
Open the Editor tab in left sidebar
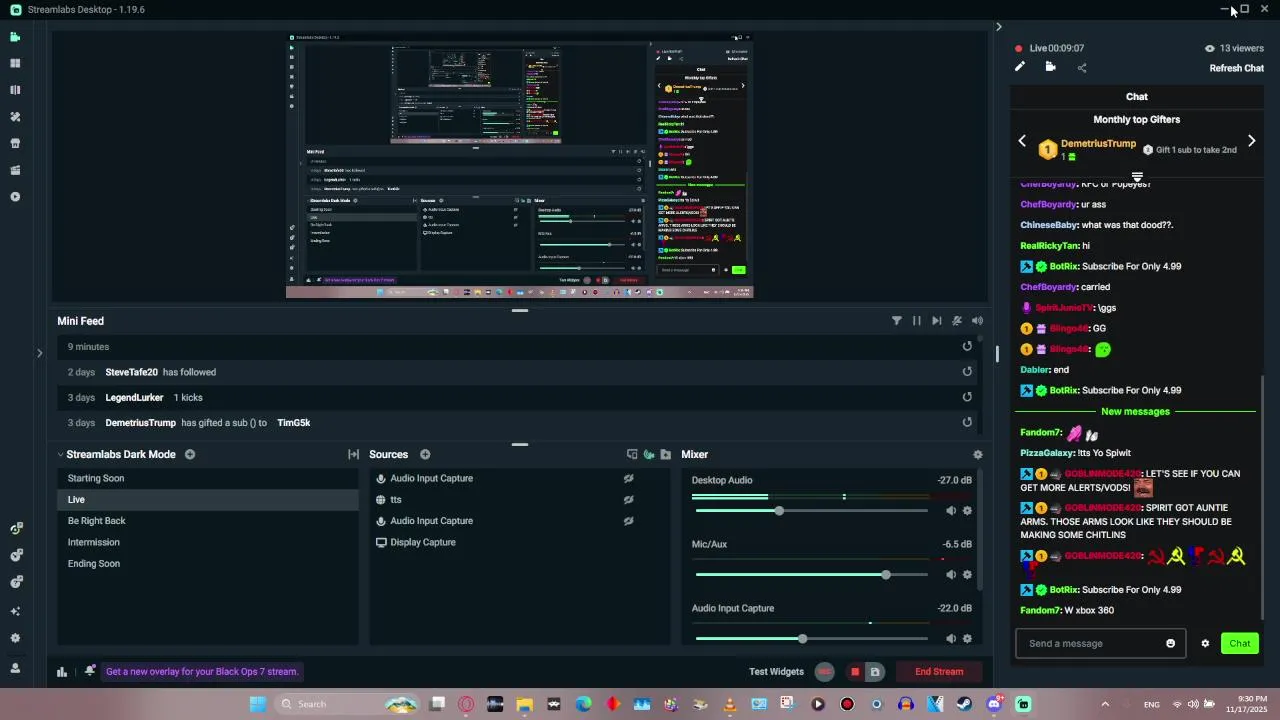(x=15, y=37)
